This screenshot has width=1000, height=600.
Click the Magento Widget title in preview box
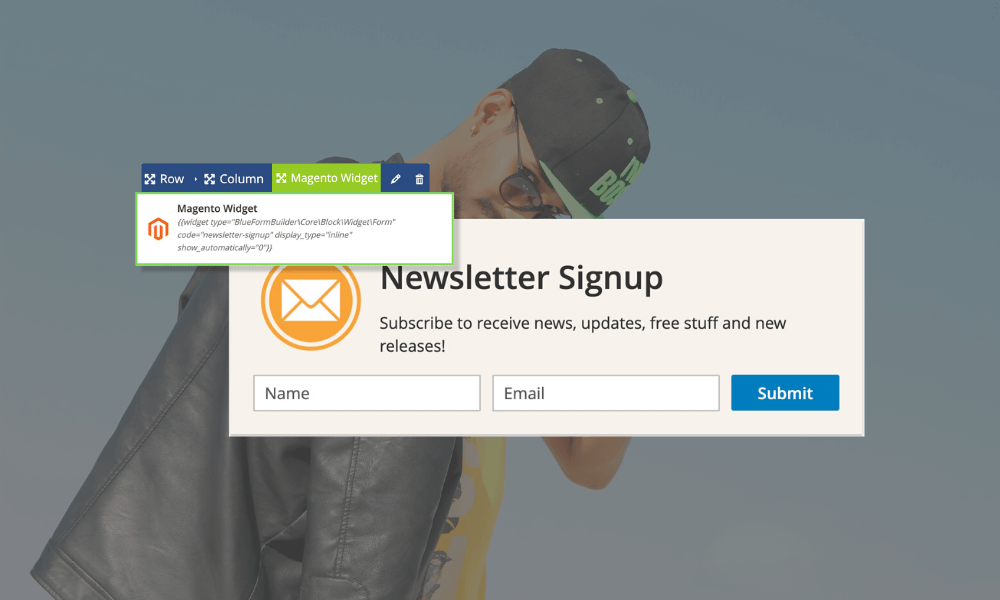pos(217,209)
